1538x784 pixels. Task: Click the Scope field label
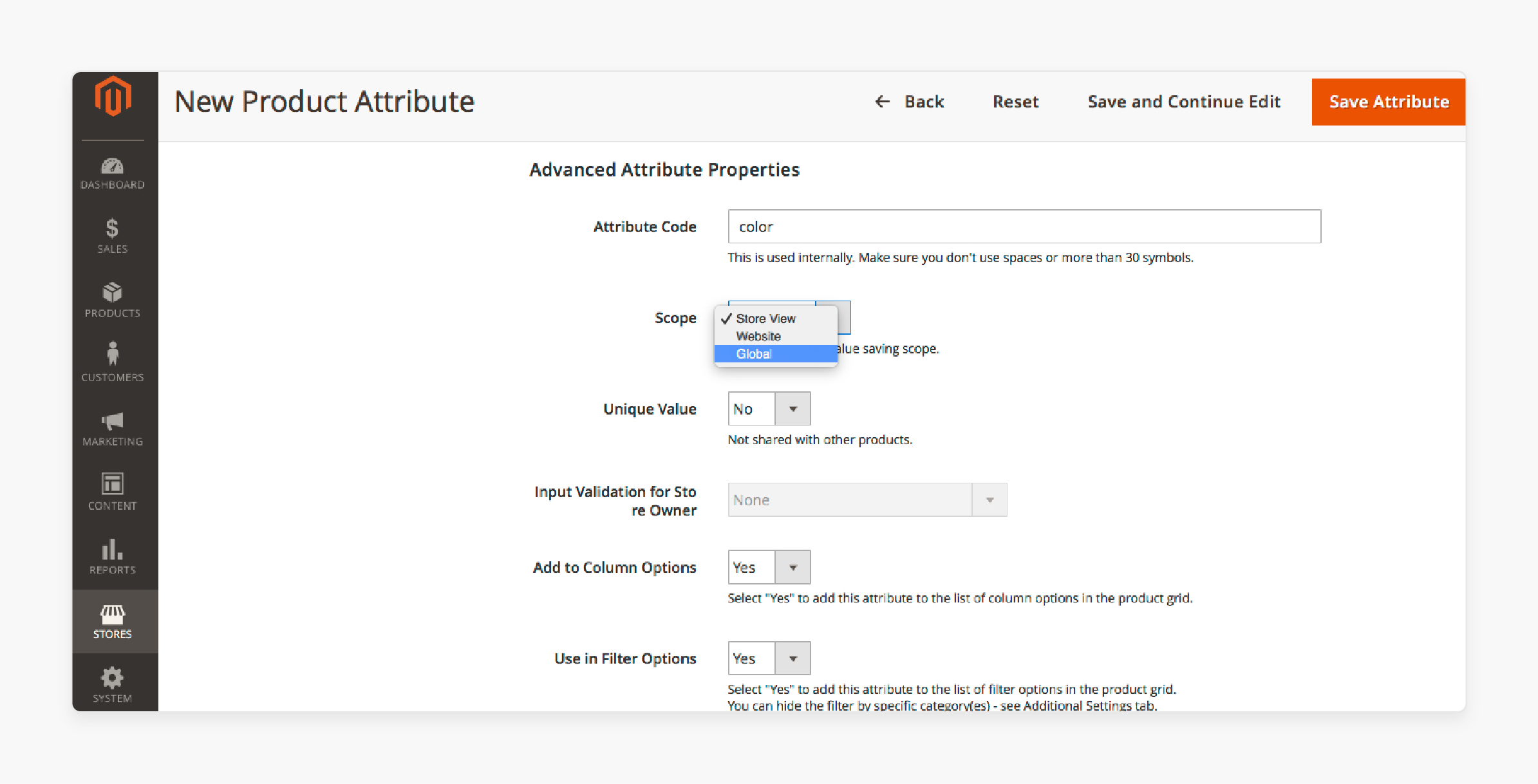point(675,318)
